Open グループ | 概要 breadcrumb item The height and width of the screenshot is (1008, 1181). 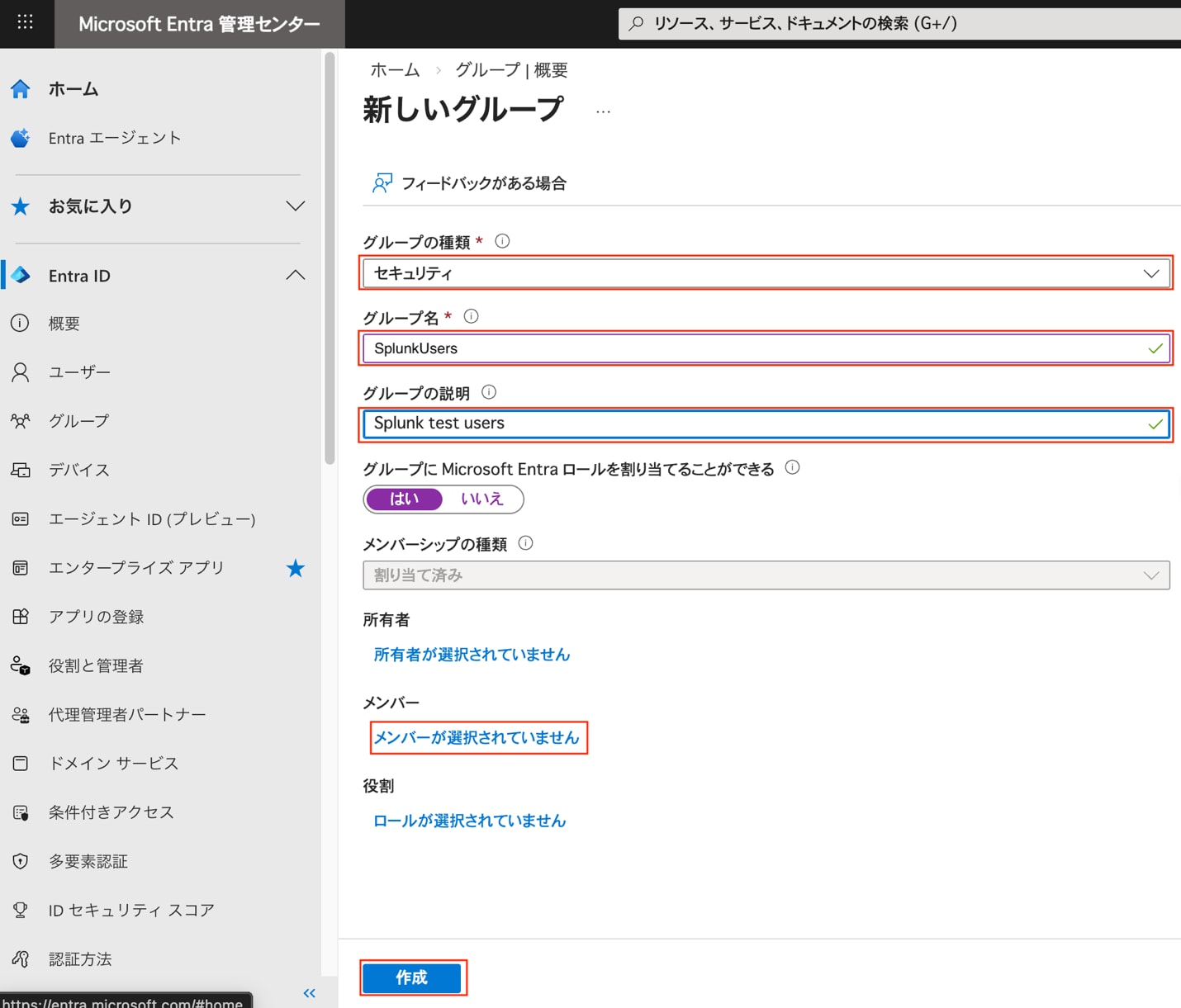tap(511, 70)
